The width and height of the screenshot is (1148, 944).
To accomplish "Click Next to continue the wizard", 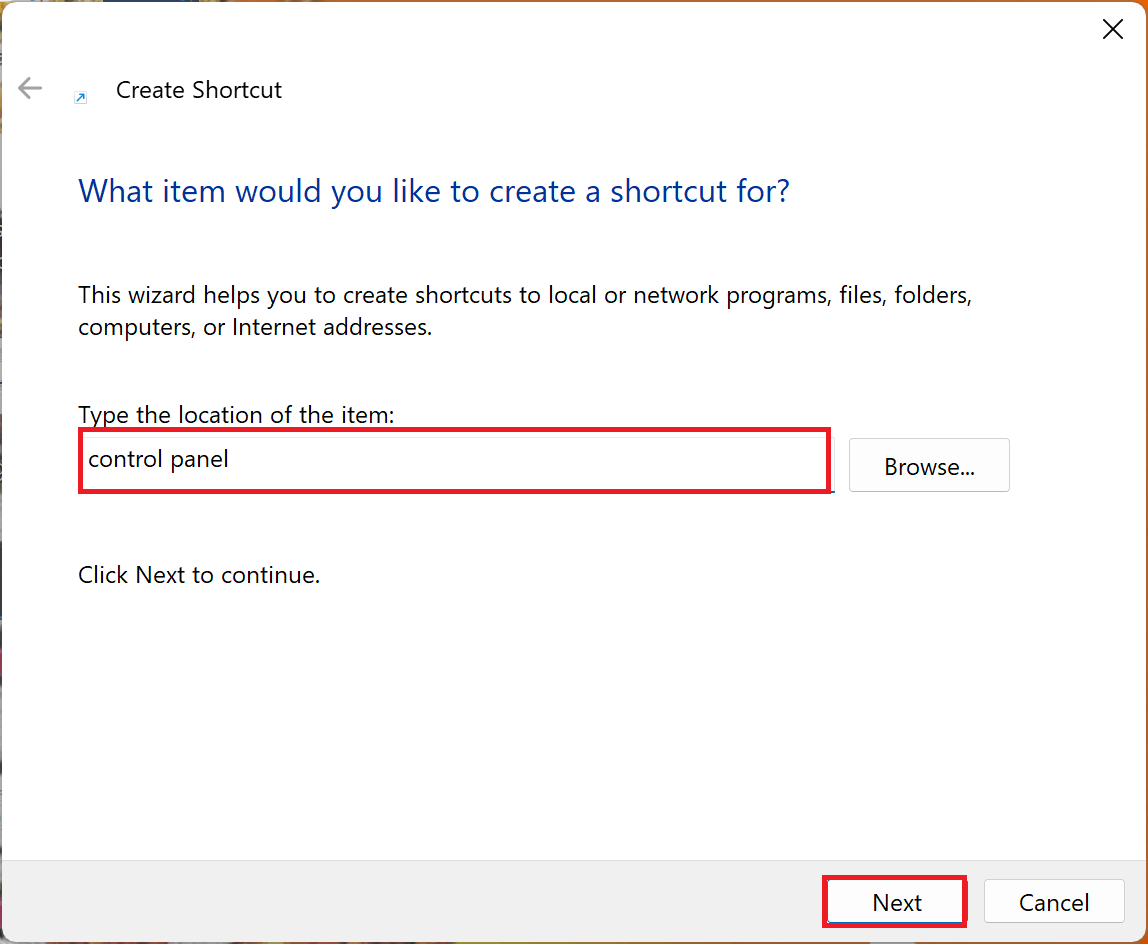I will pos(894,901).
